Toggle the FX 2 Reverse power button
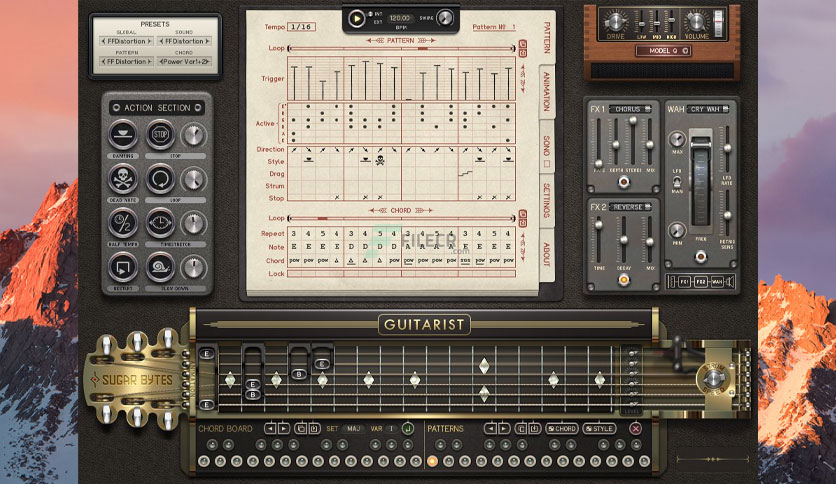The height and width of the screenshot is (484, 836). point(623,279)
